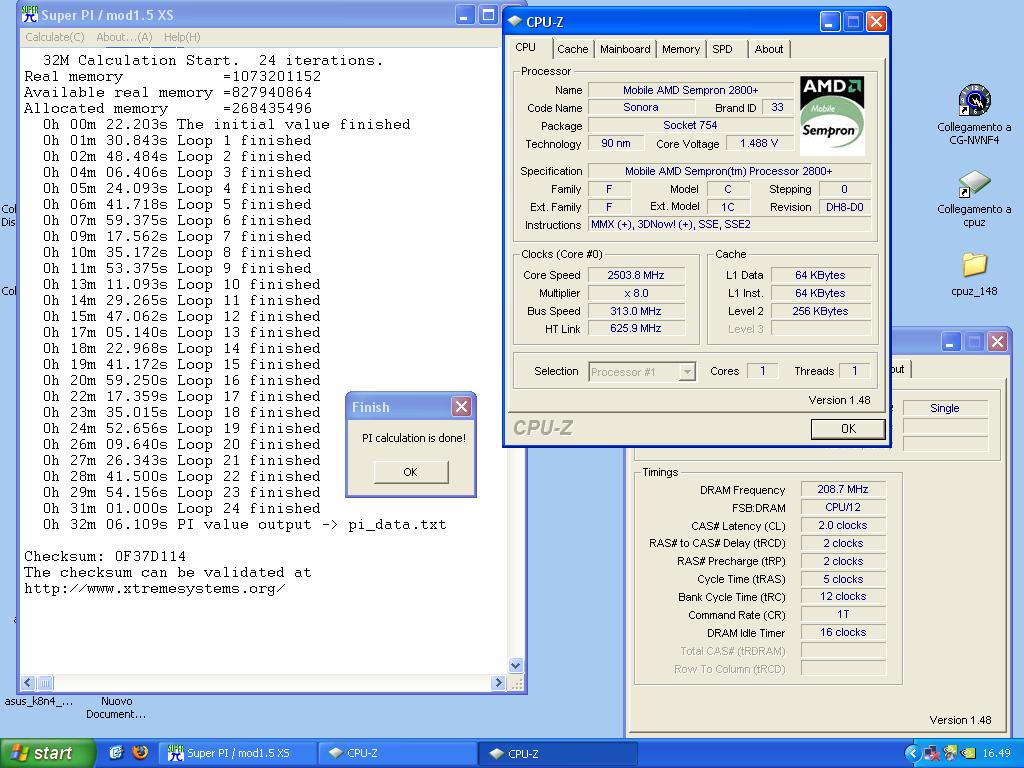Minimize the Super PI window
This screenshot has width=1024, height=768.
464,15
